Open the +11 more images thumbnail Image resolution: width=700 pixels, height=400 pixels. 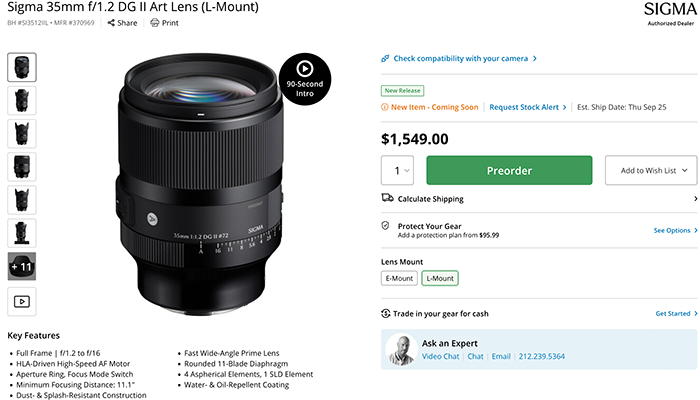point(22,266)
